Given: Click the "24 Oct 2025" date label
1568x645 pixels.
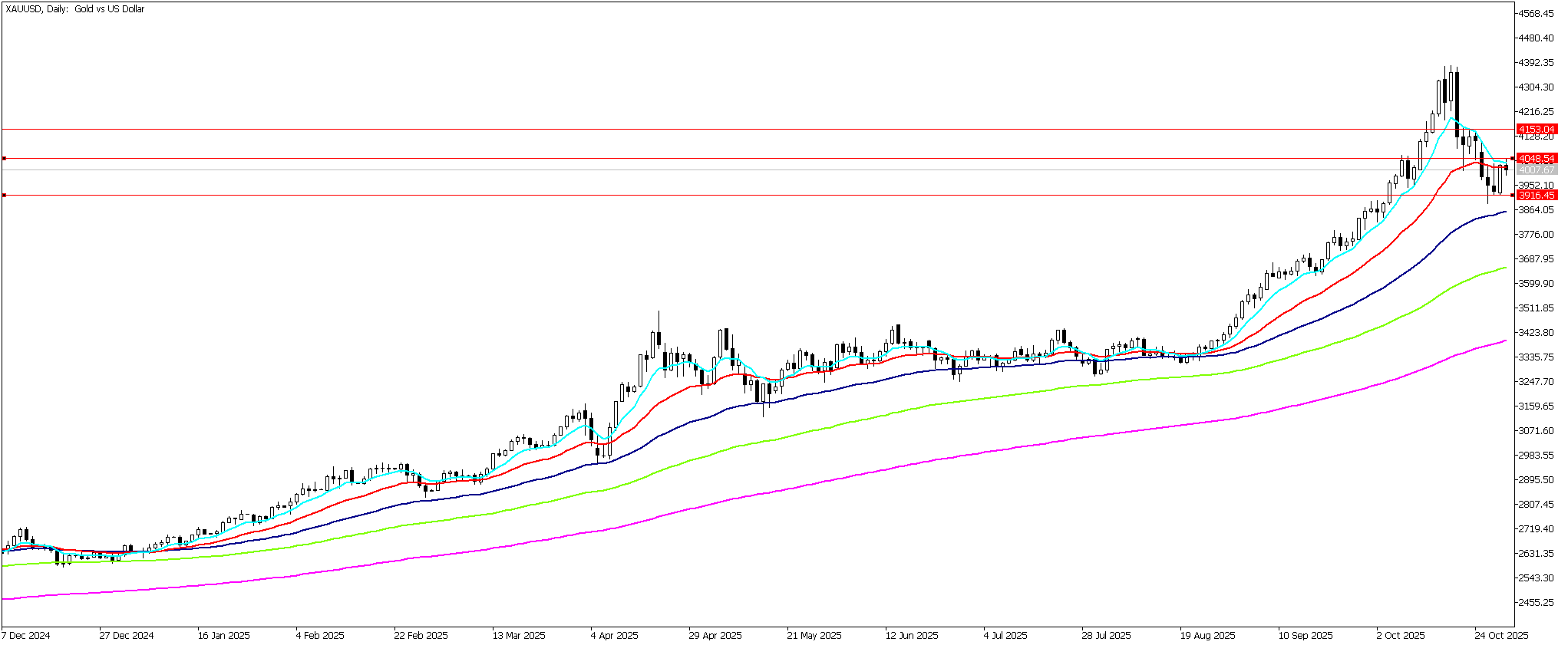Looking at the screenshot, I should pyautogui.click(x=1501, y=636).
